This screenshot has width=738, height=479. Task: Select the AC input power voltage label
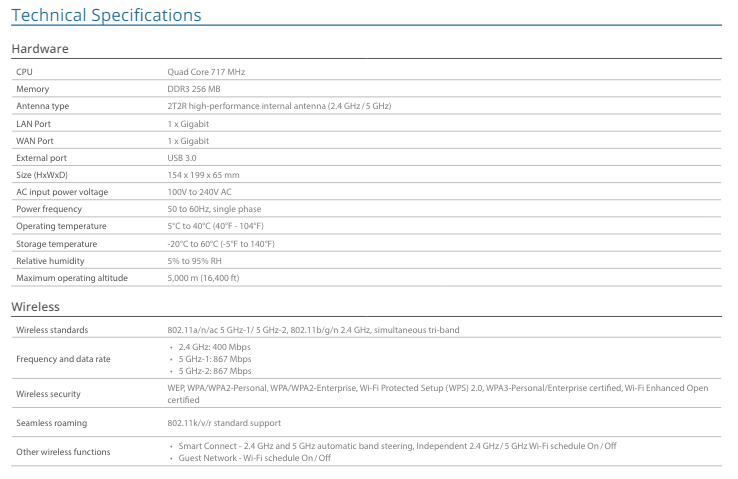[62, 192]
